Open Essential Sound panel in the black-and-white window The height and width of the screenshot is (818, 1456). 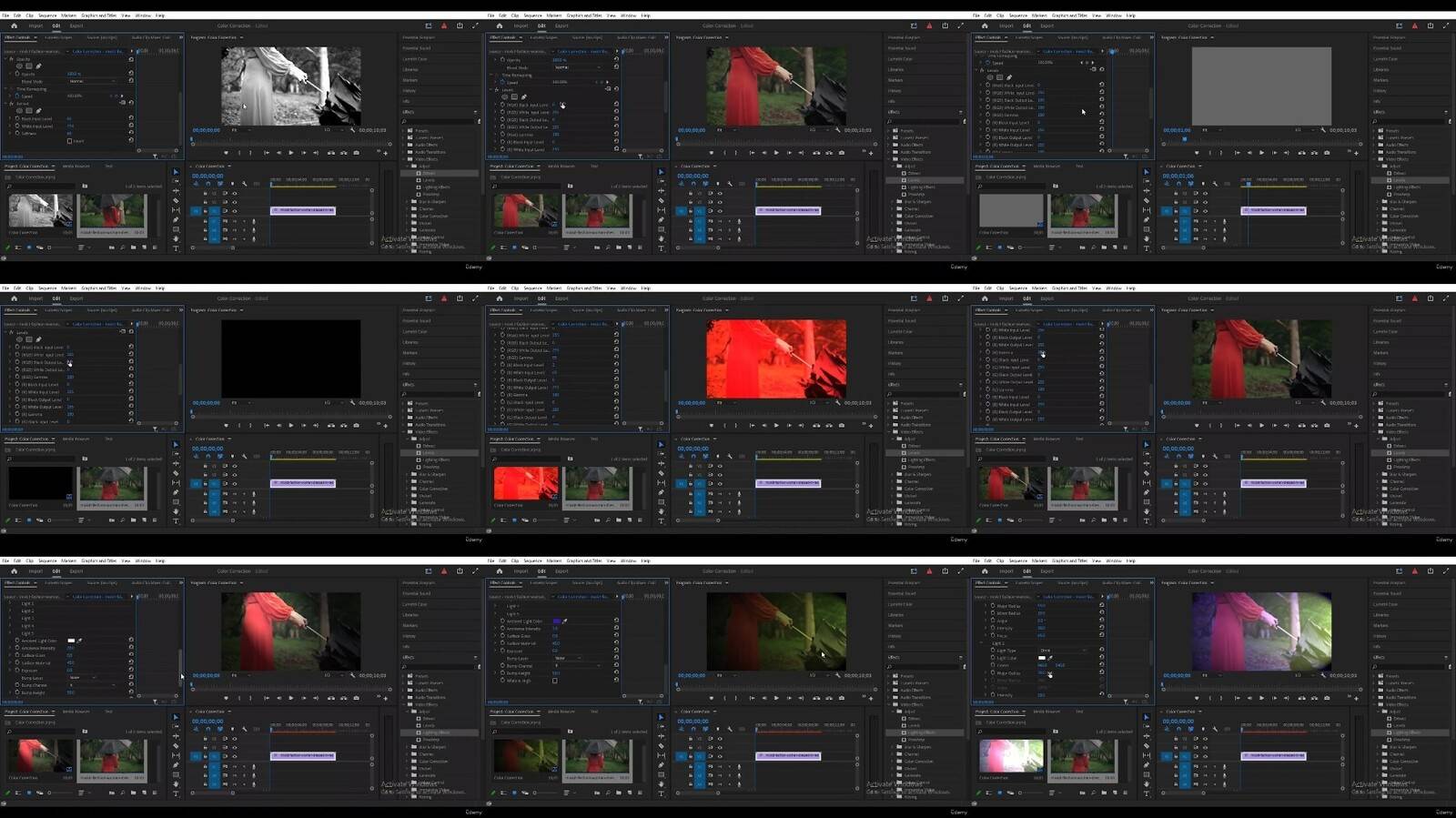tap(417, 48)
